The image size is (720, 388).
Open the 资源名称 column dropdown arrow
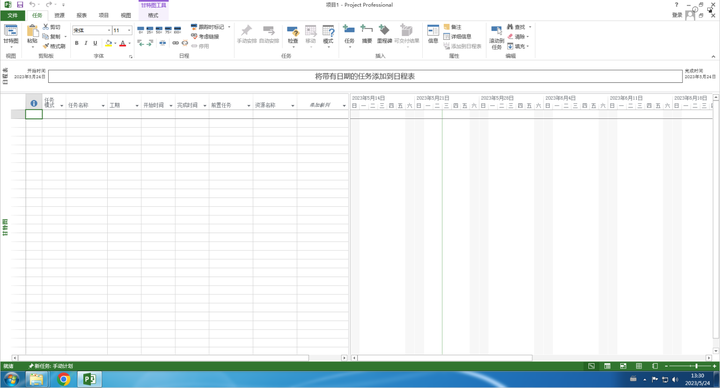pyautogui.click(x=292, y=106)
